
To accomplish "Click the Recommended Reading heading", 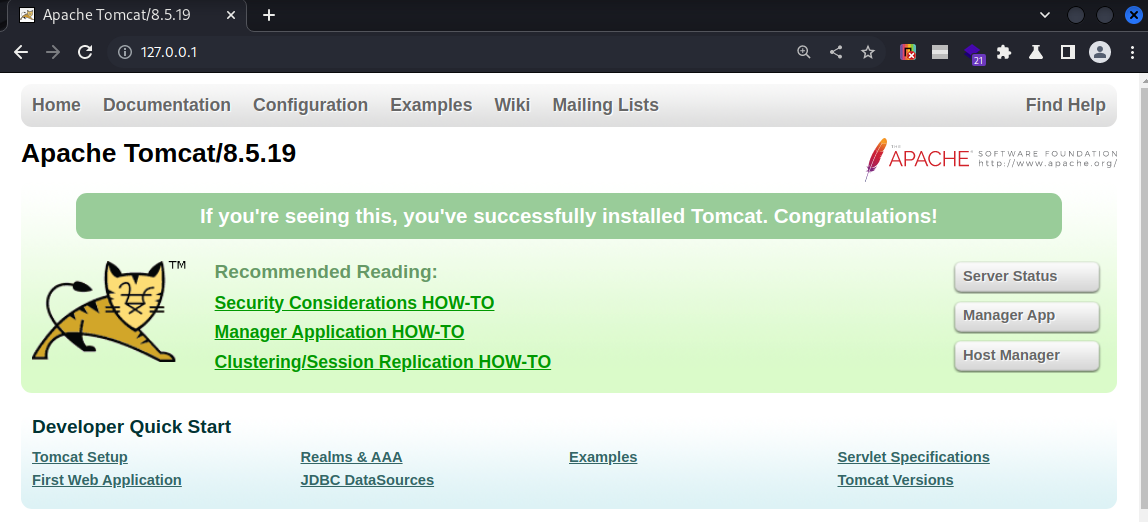I will tap(326, 272).
